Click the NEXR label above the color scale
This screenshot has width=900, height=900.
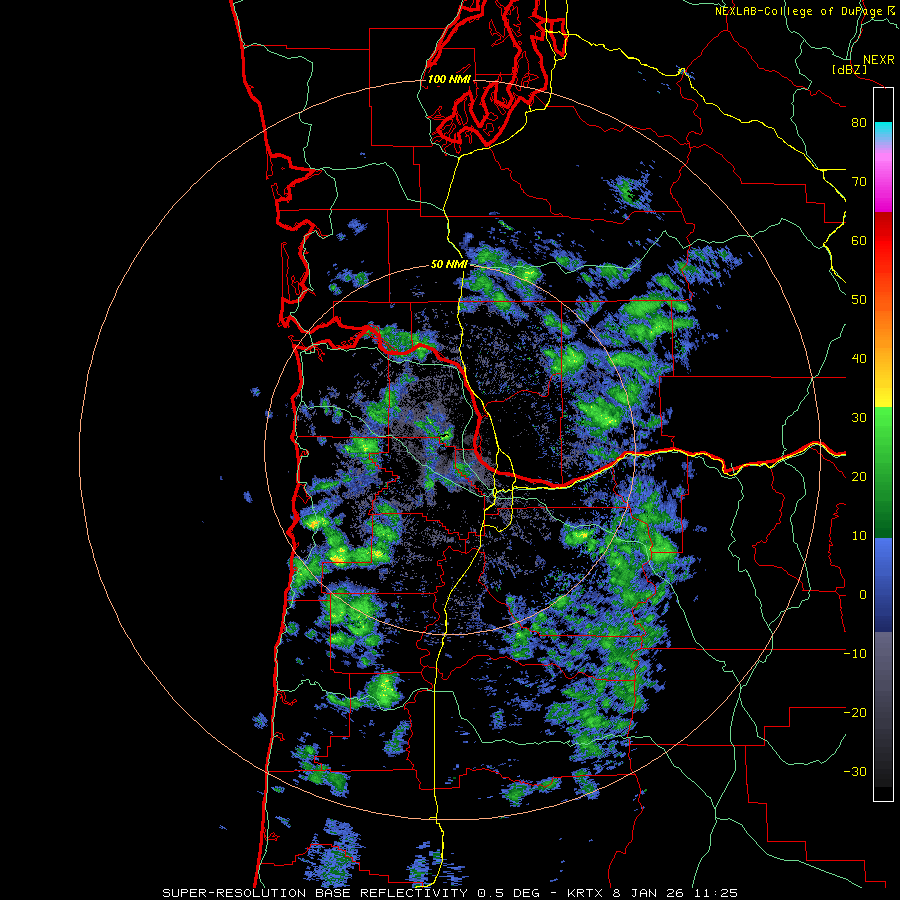point(879,60)
